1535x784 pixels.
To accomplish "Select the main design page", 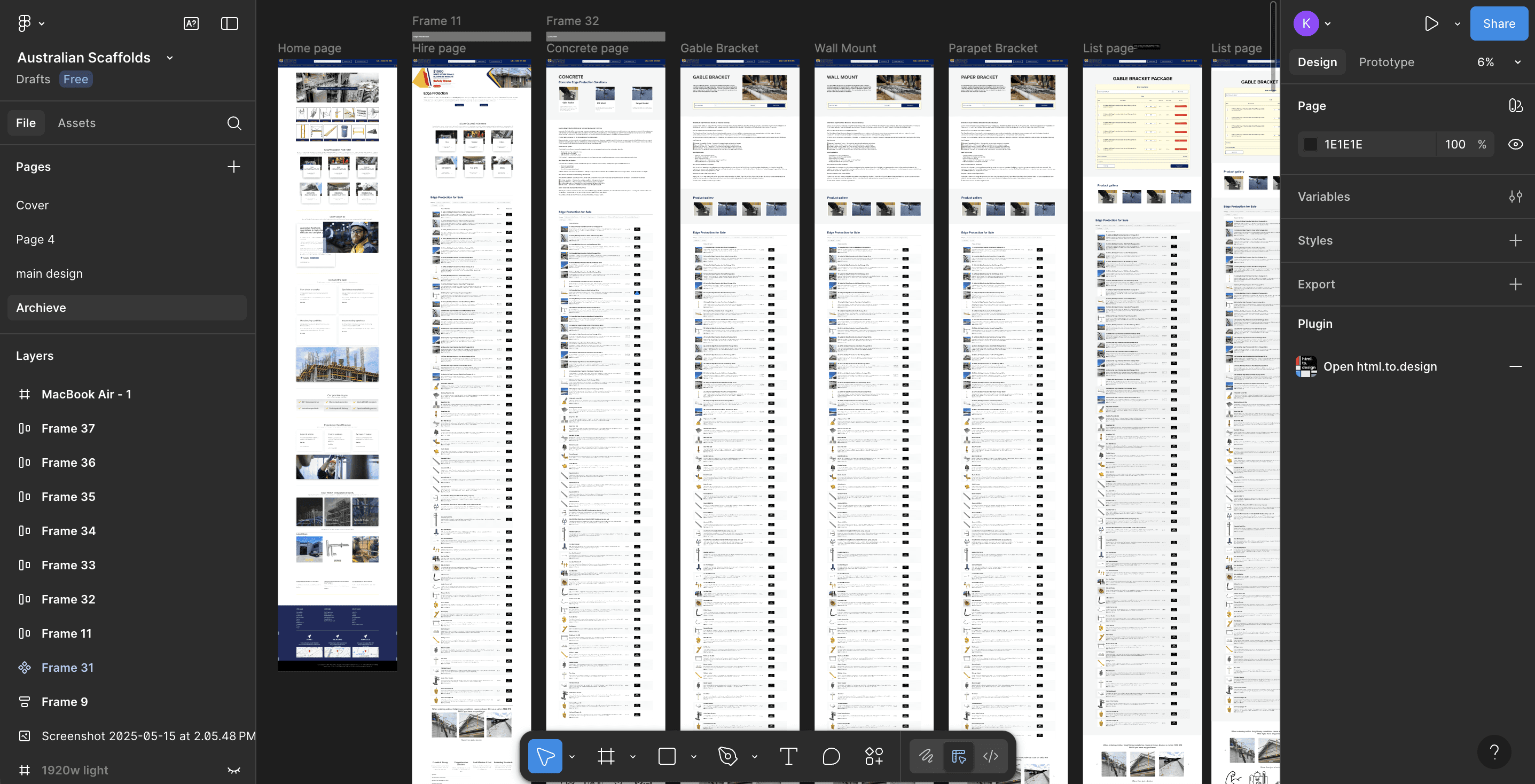I will [x=50, y=273].
